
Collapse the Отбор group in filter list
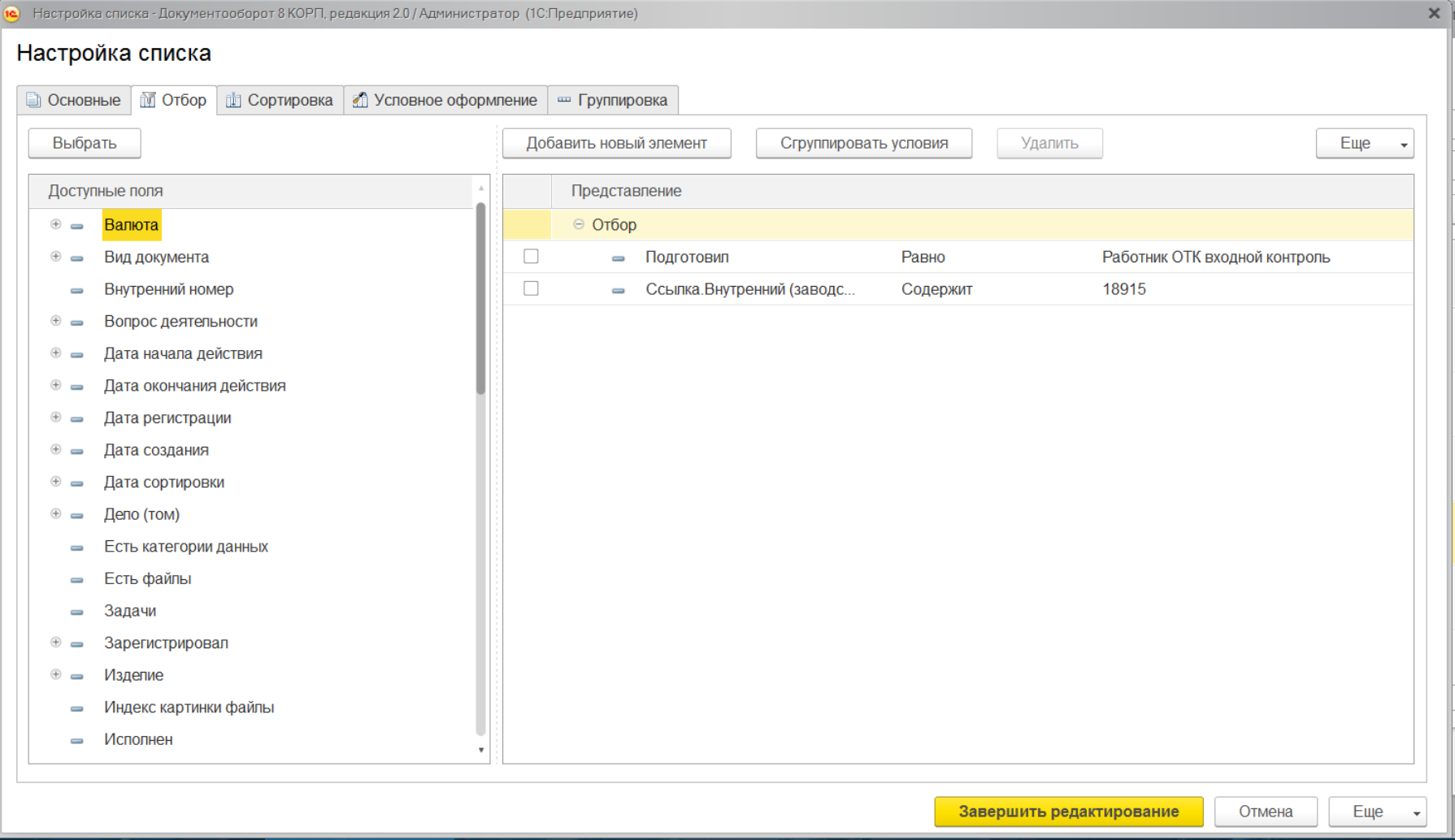pyautogui.click(x=579, y=224)
